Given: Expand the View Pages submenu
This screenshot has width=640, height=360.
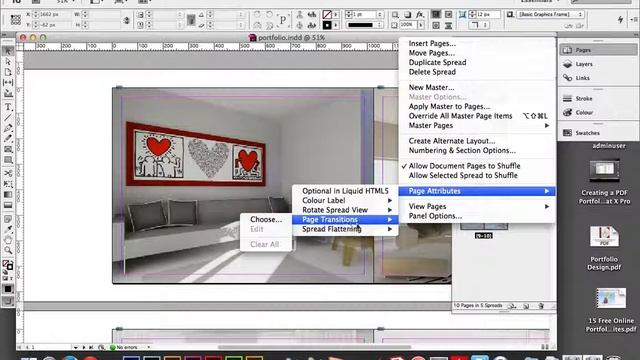Looking at the screenshot, I should 477,206.
